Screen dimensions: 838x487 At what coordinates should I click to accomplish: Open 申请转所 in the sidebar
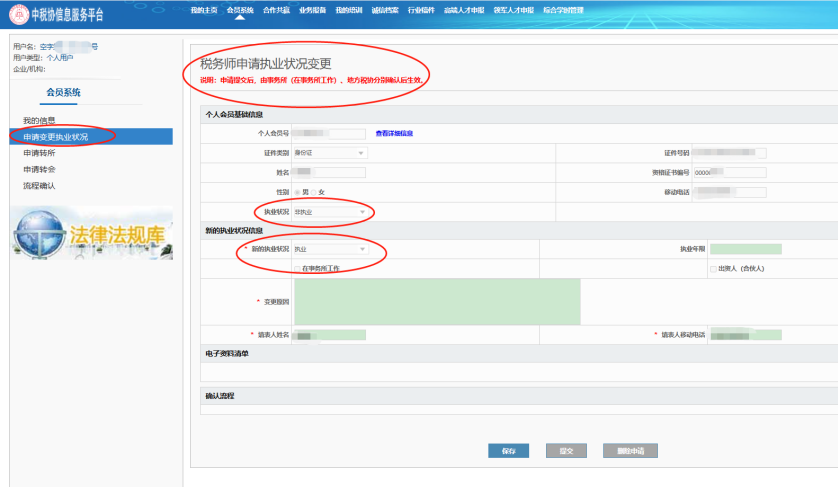39,153
